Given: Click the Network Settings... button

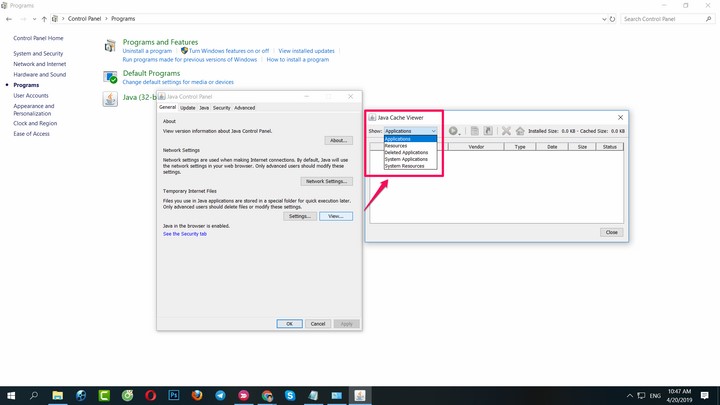Looking at the screenshot, I should (x=326, y=181).
